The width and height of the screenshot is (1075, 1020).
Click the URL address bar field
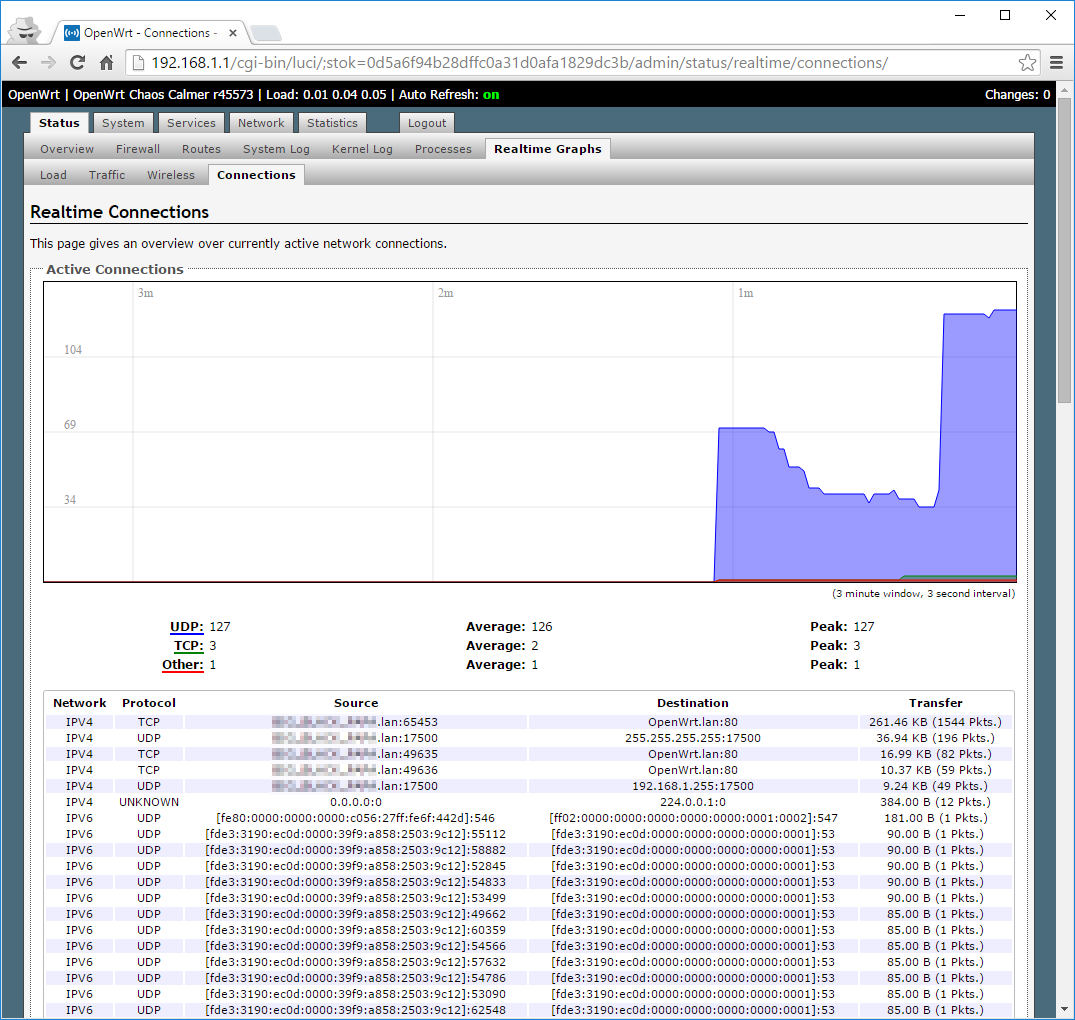[x=580, y=63]
